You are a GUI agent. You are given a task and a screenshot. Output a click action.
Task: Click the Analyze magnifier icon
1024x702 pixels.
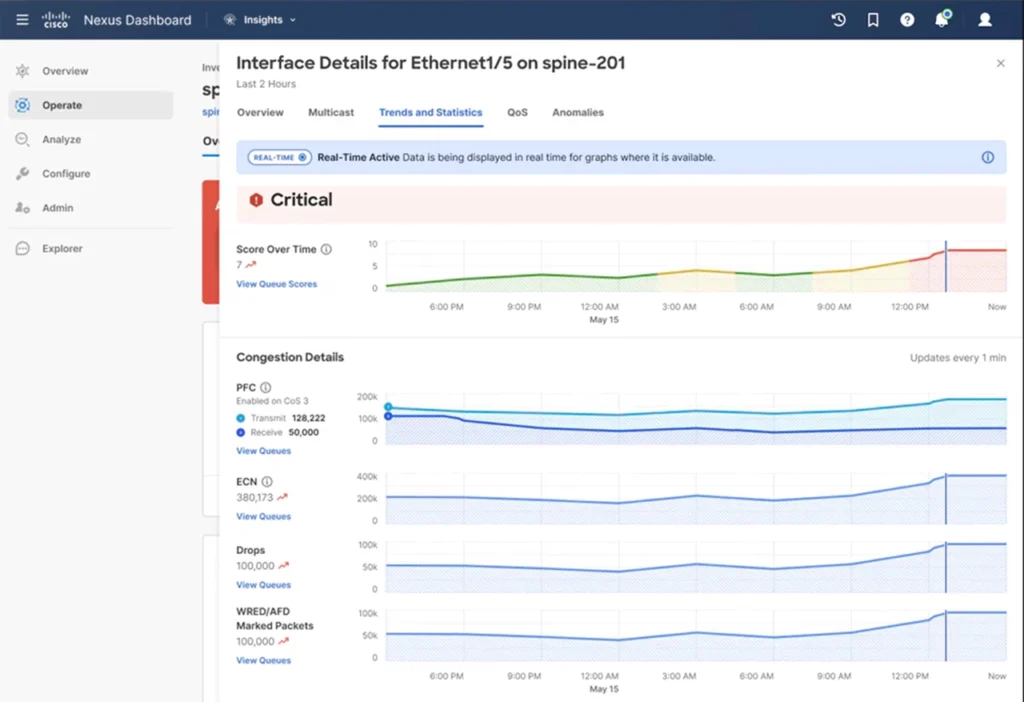point(22,139)
